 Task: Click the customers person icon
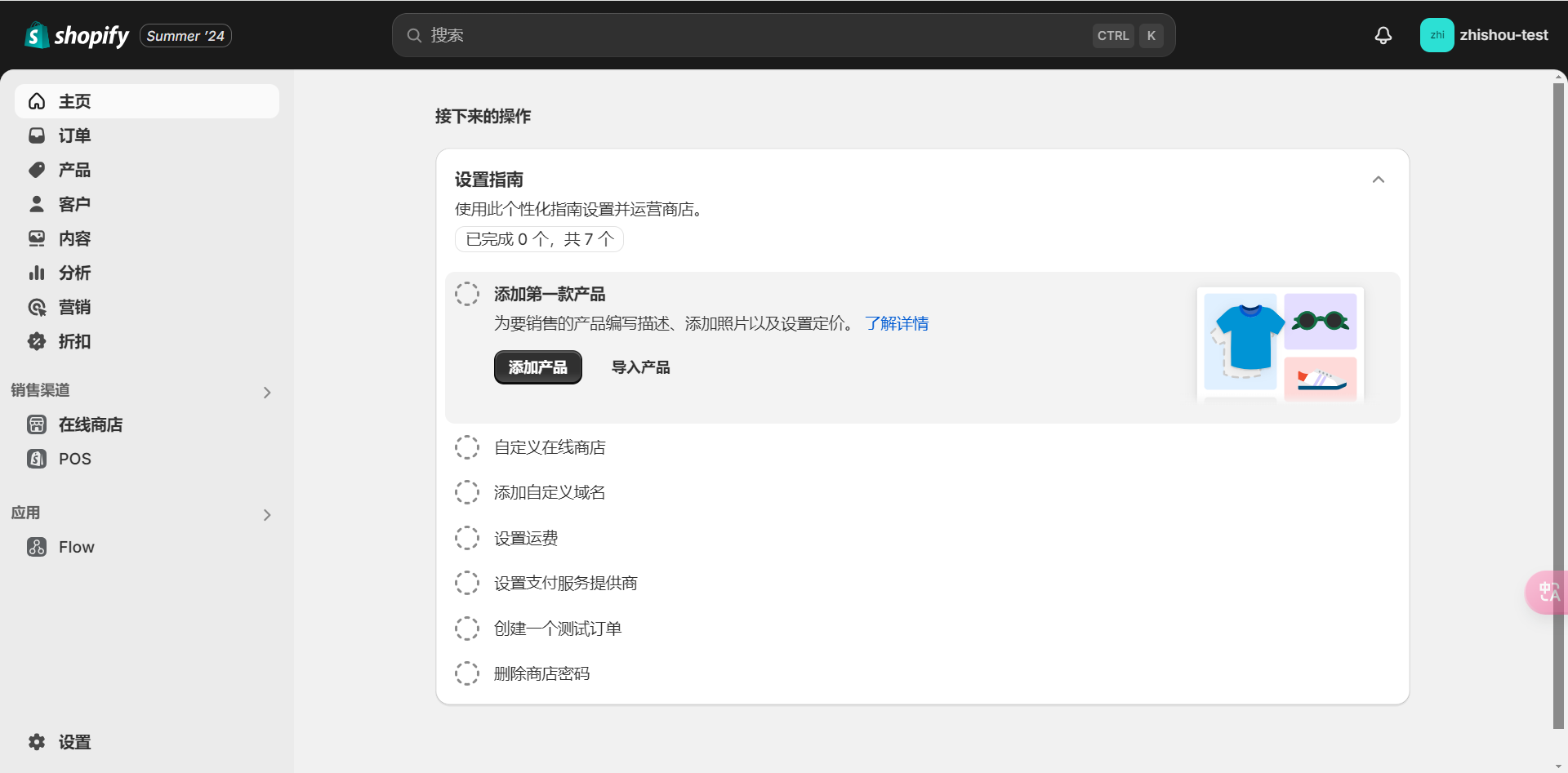pos(37,204)
